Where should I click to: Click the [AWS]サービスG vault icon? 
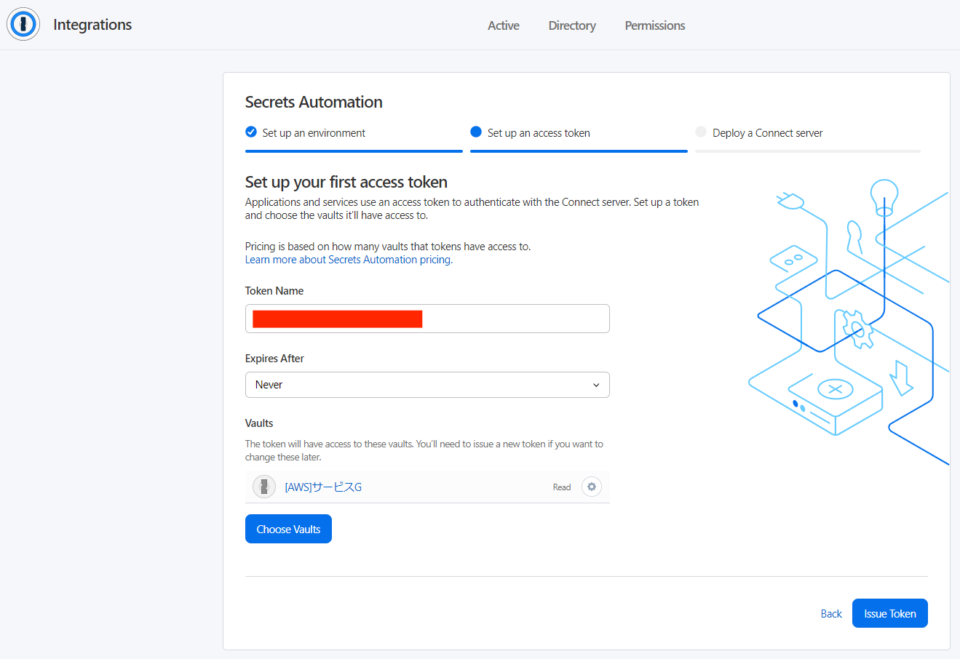pos(264,487)
